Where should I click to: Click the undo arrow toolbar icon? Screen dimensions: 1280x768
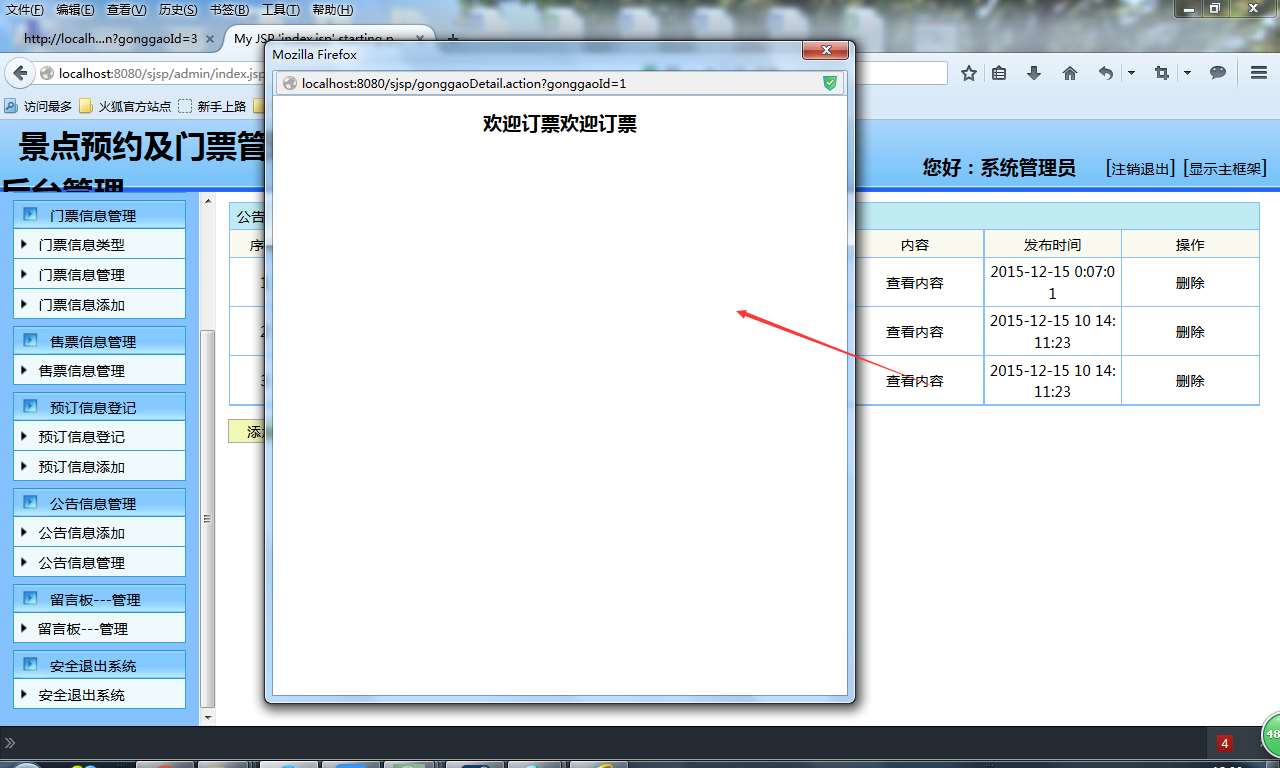pyautogui.click(x=1106, y=73)
